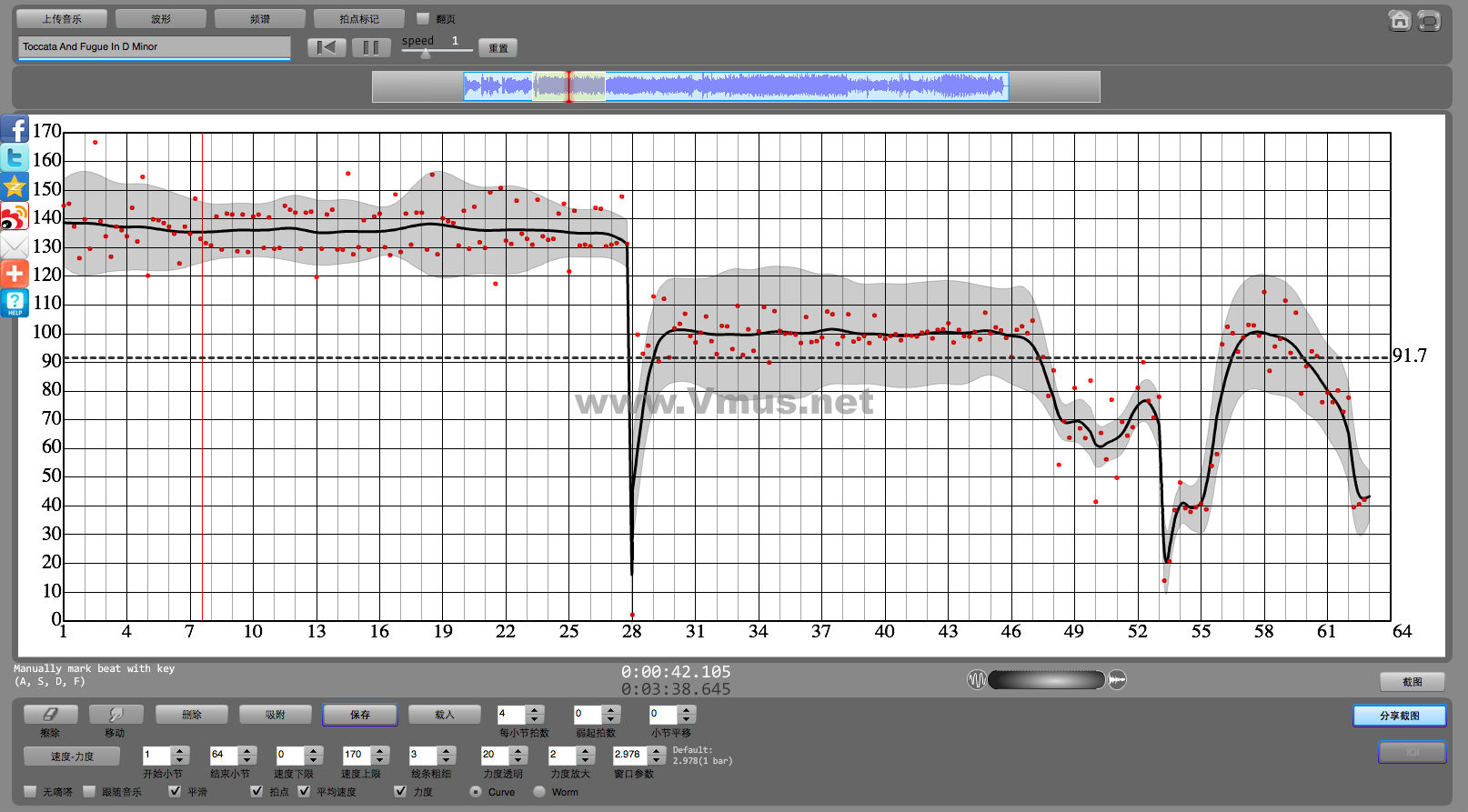
Task: Click the Toccata And Fugue title field
Action: click(x=154, y=47)
